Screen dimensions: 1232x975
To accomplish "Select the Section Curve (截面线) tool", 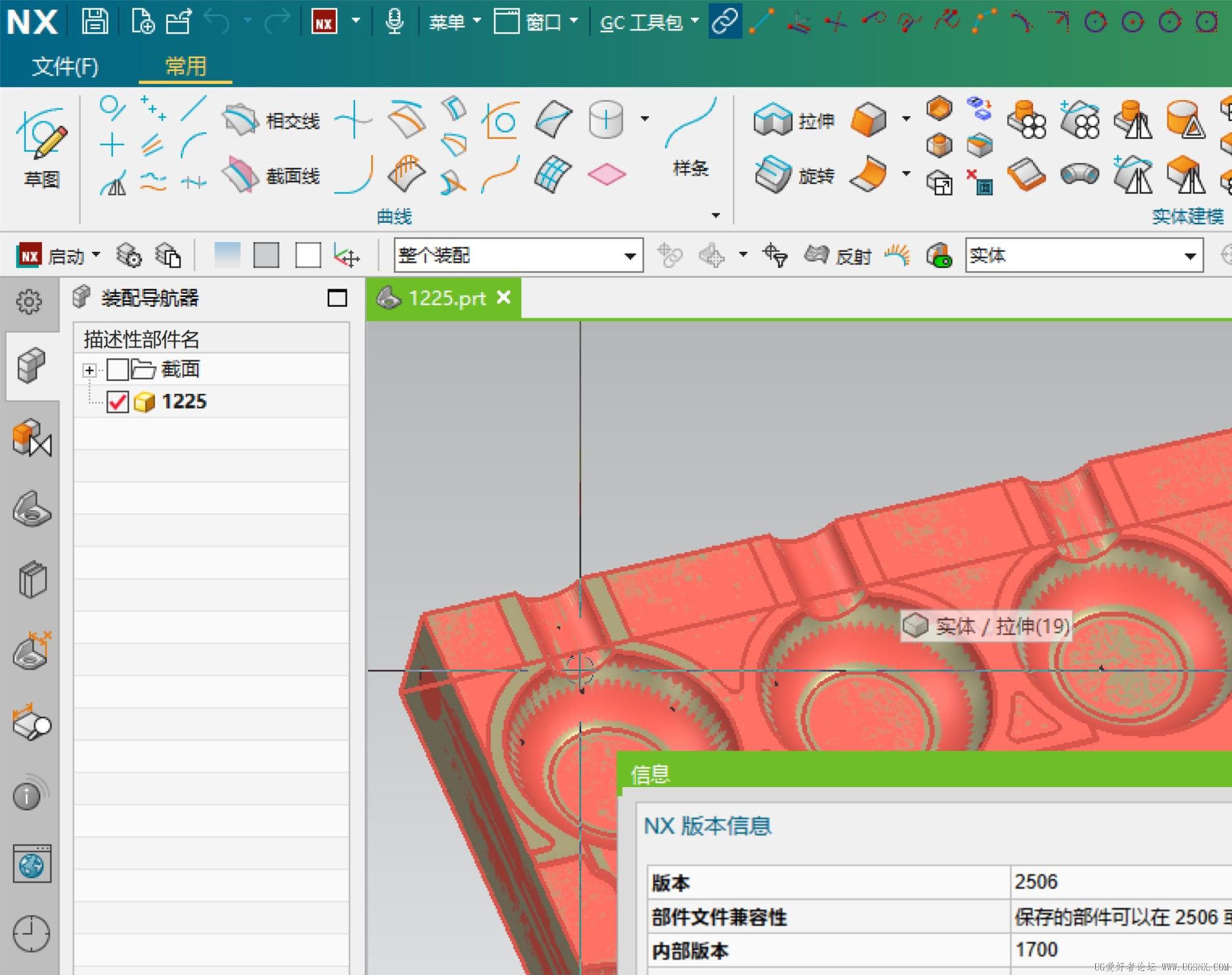I will pyautogui.click(x=271, y=175).
